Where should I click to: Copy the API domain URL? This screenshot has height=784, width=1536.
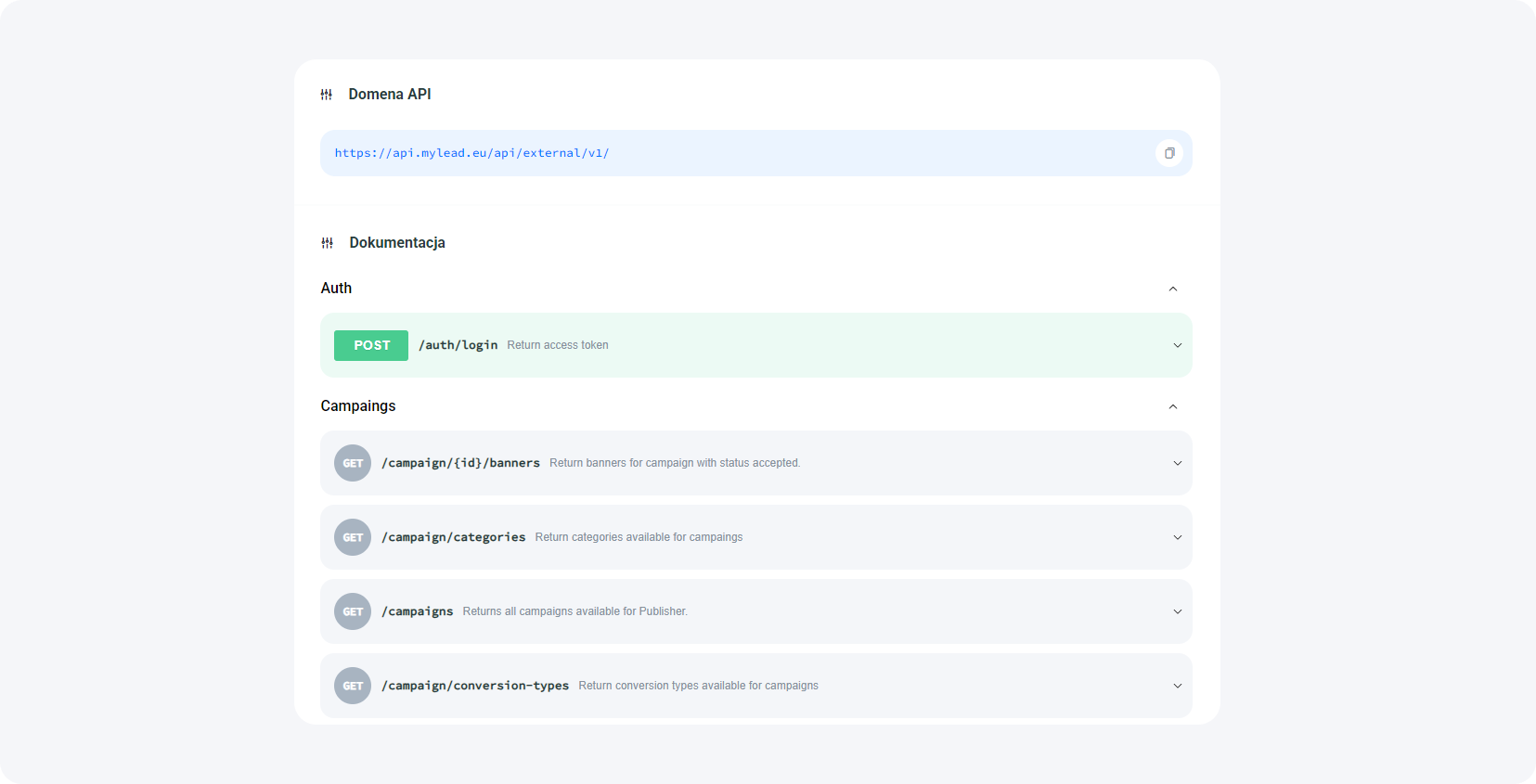pos(1169,153)
